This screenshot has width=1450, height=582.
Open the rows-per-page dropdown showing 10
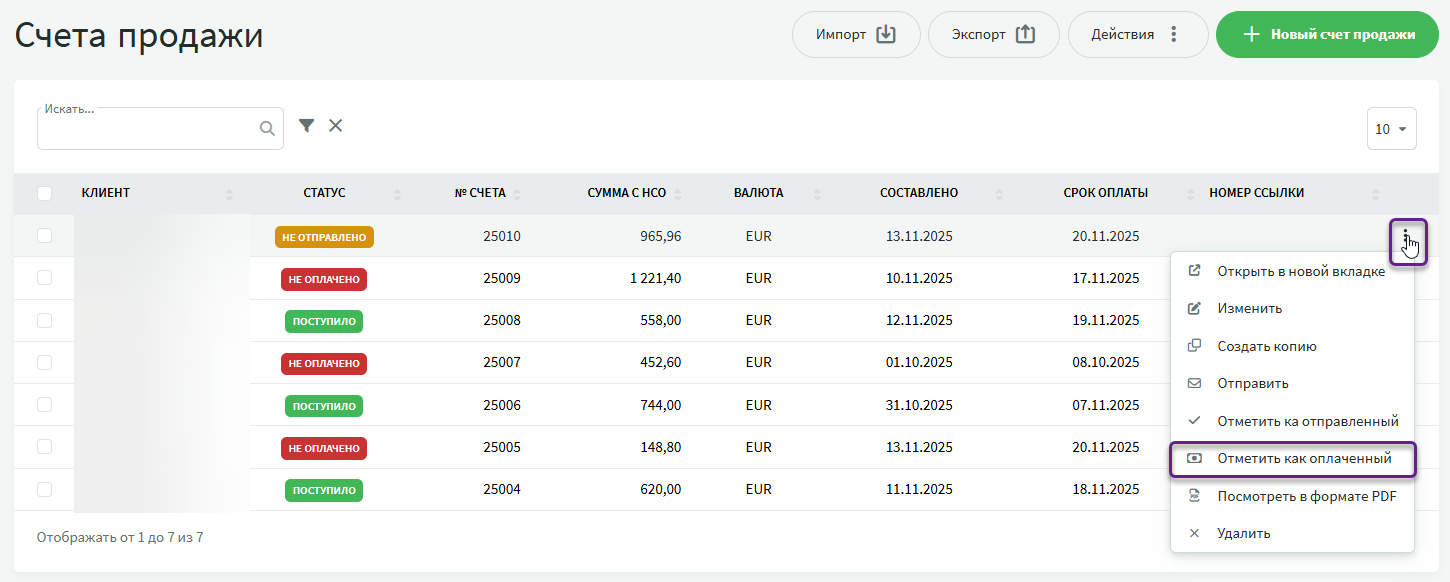click(1391, 129)
